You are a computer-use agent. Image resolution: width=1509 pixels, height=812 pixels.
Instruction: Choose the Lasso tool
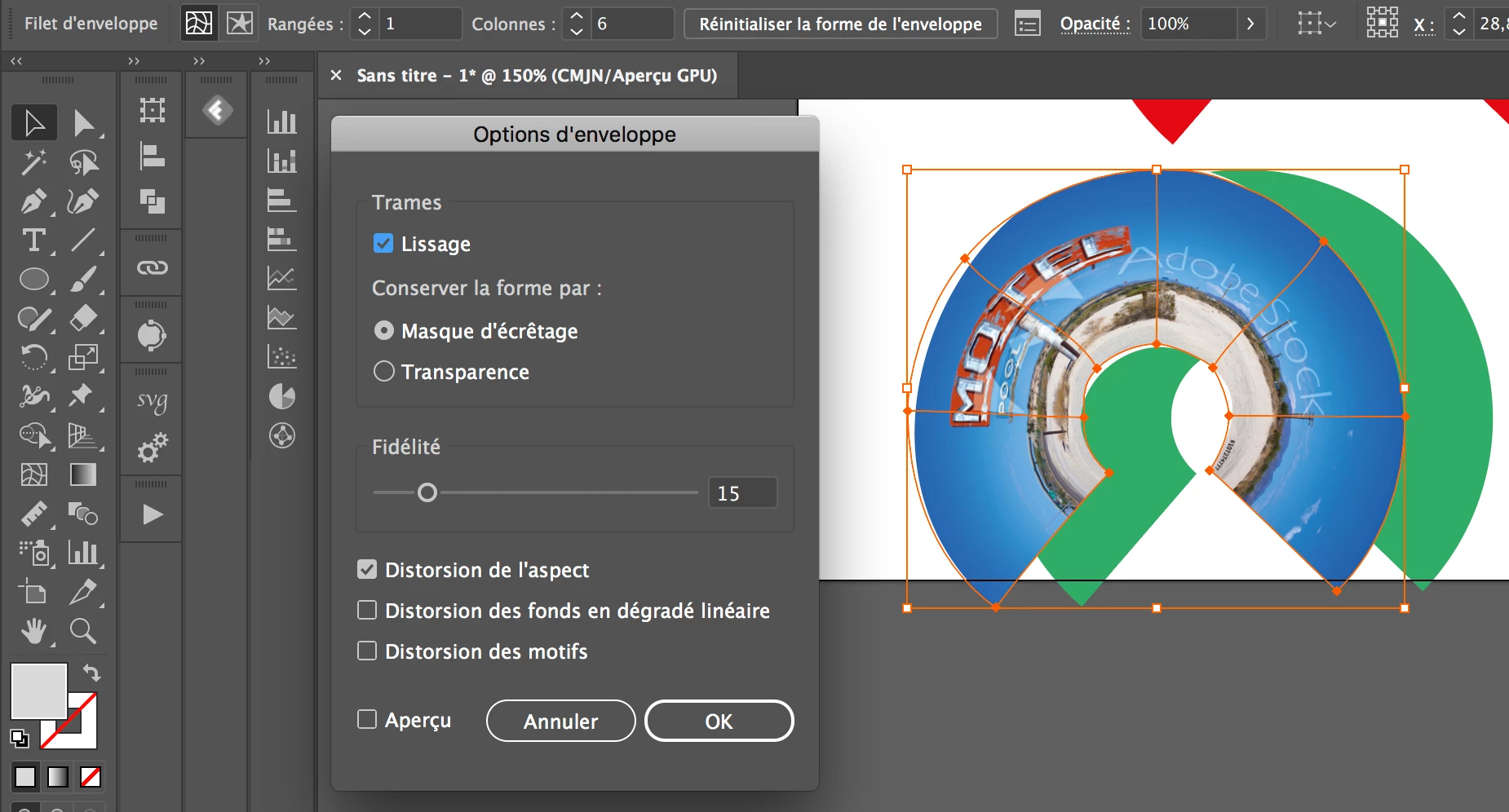[x=83, y=162]
